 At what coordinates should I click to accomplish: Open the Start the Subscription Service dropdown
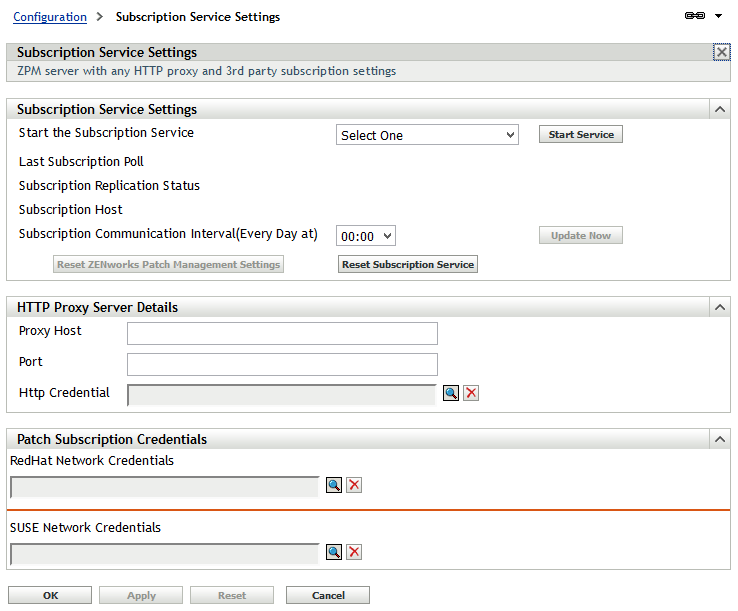pyautogui.click(x=427, y=135)
